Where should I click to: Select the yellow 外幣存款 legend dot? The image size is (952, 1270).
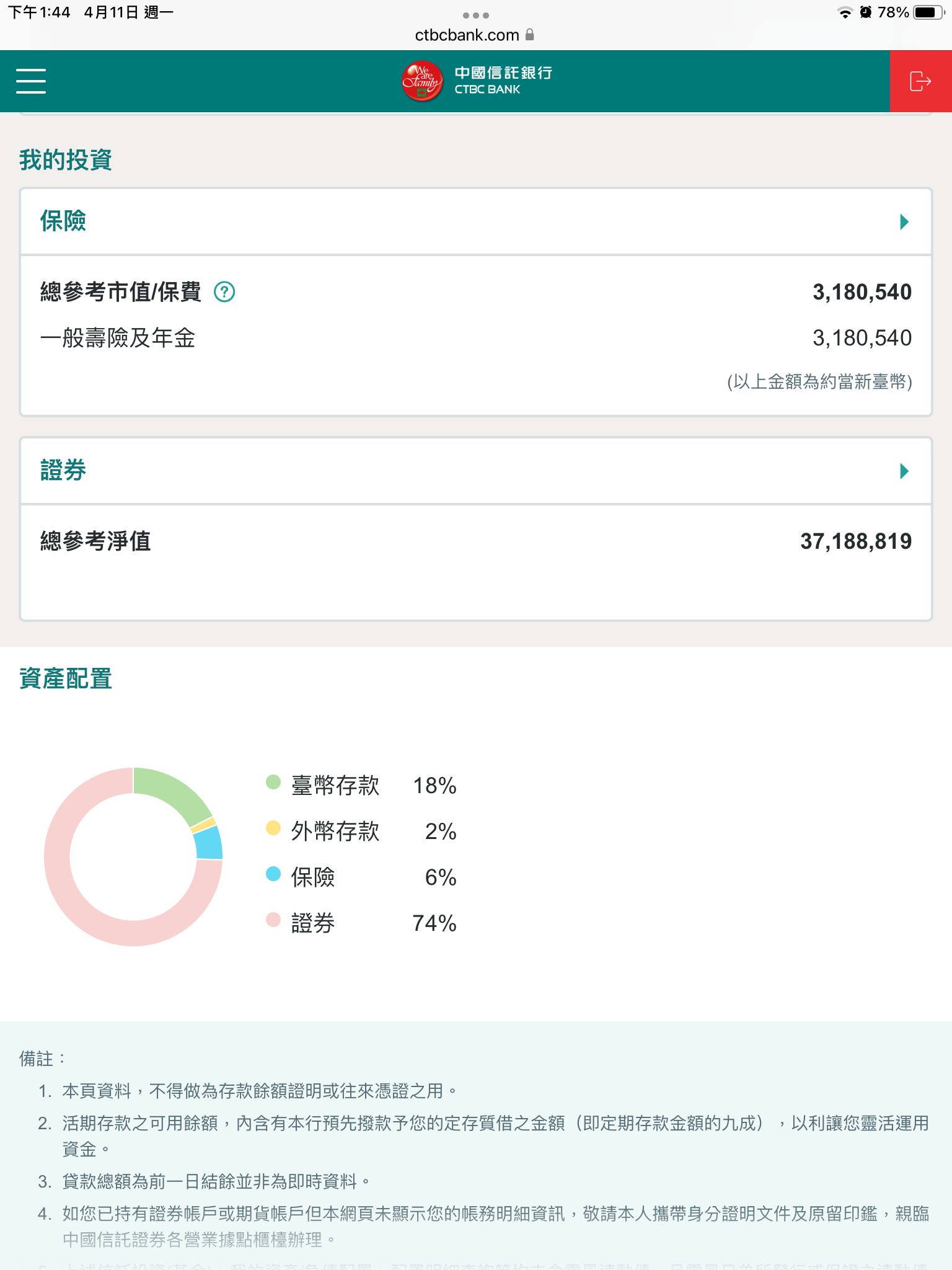[x=273, y=828]
